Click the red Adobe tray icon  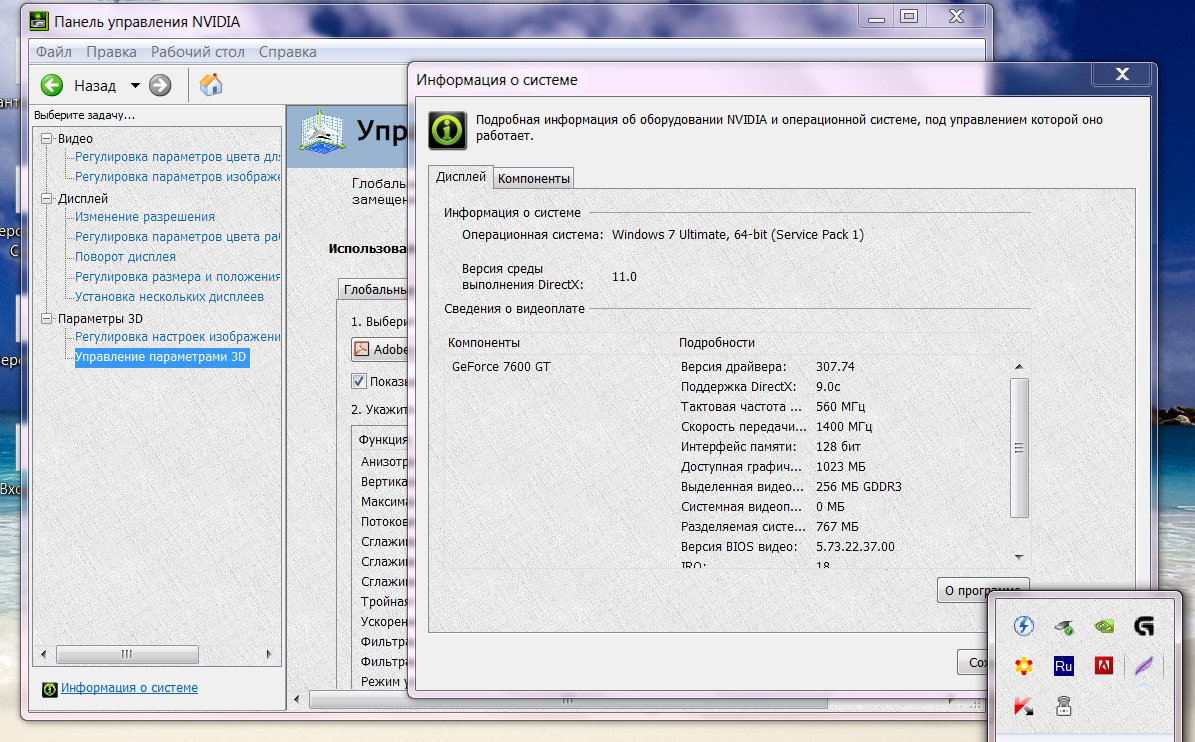(x=1103, y=666)
